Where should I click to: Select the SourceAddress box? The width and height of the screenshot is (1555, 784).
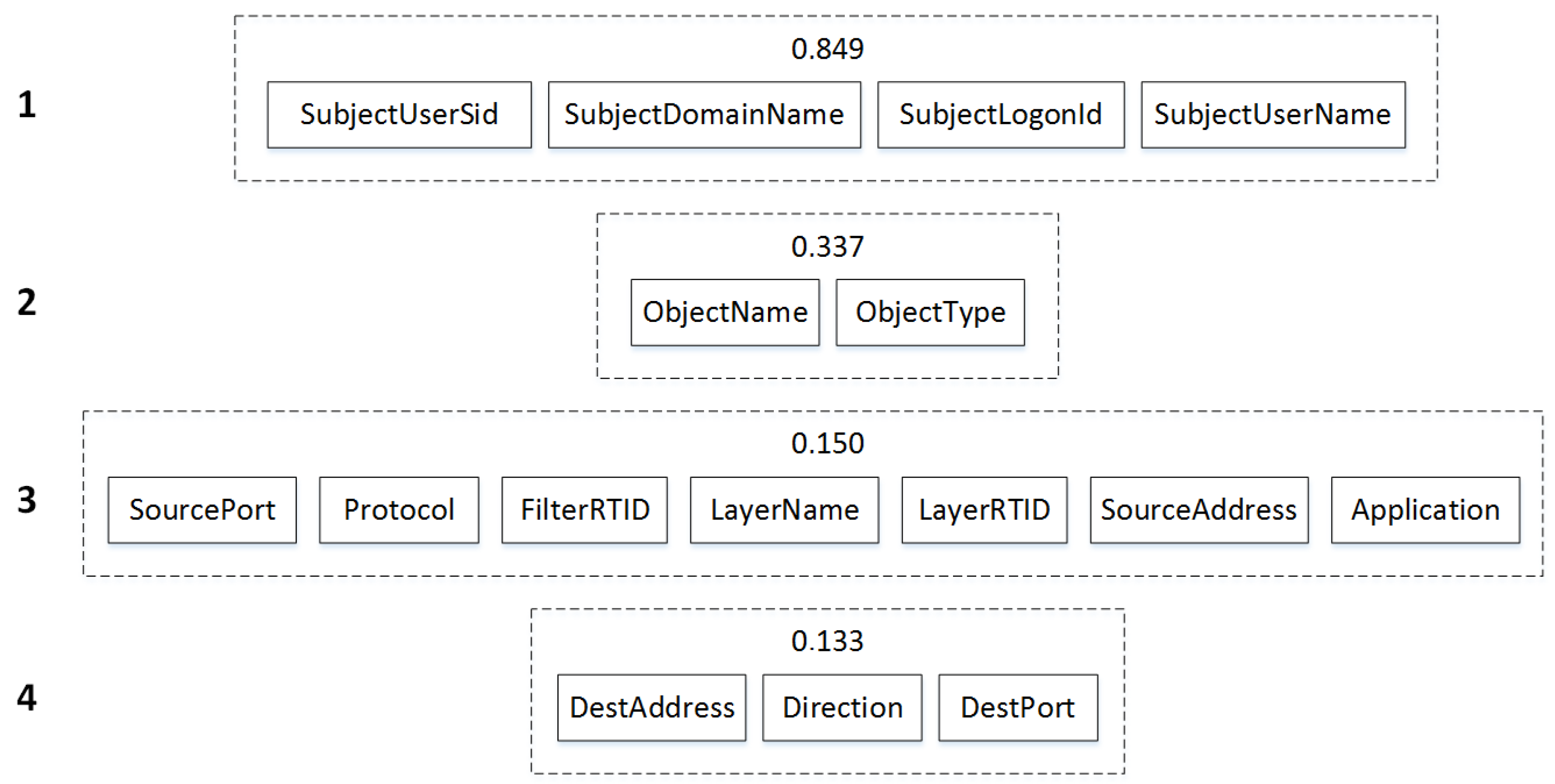pos(1199,510)
